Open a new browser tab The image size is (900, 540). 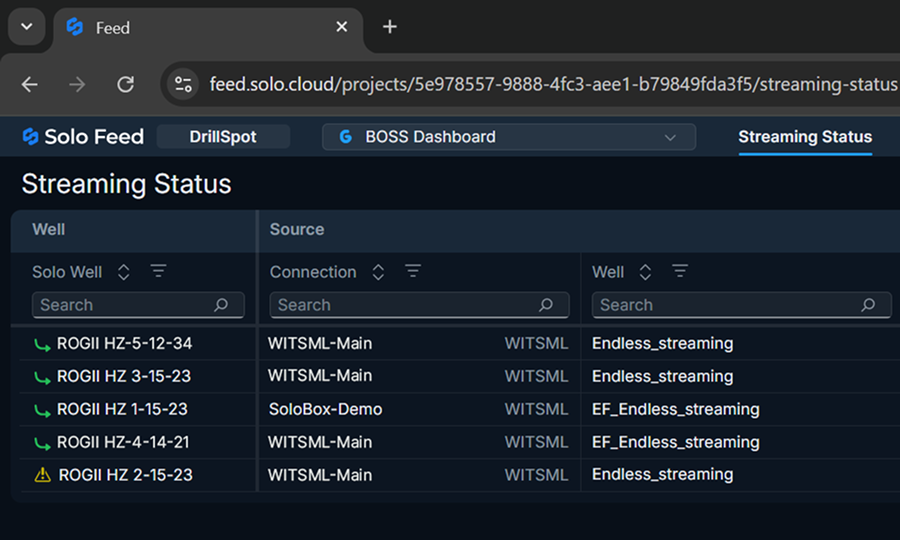coord(390,26)
